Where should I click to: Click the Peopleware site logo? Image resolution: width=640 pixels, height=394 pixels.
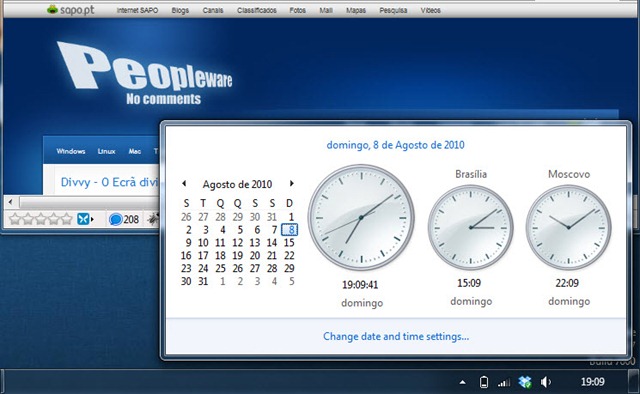[145, 73]
